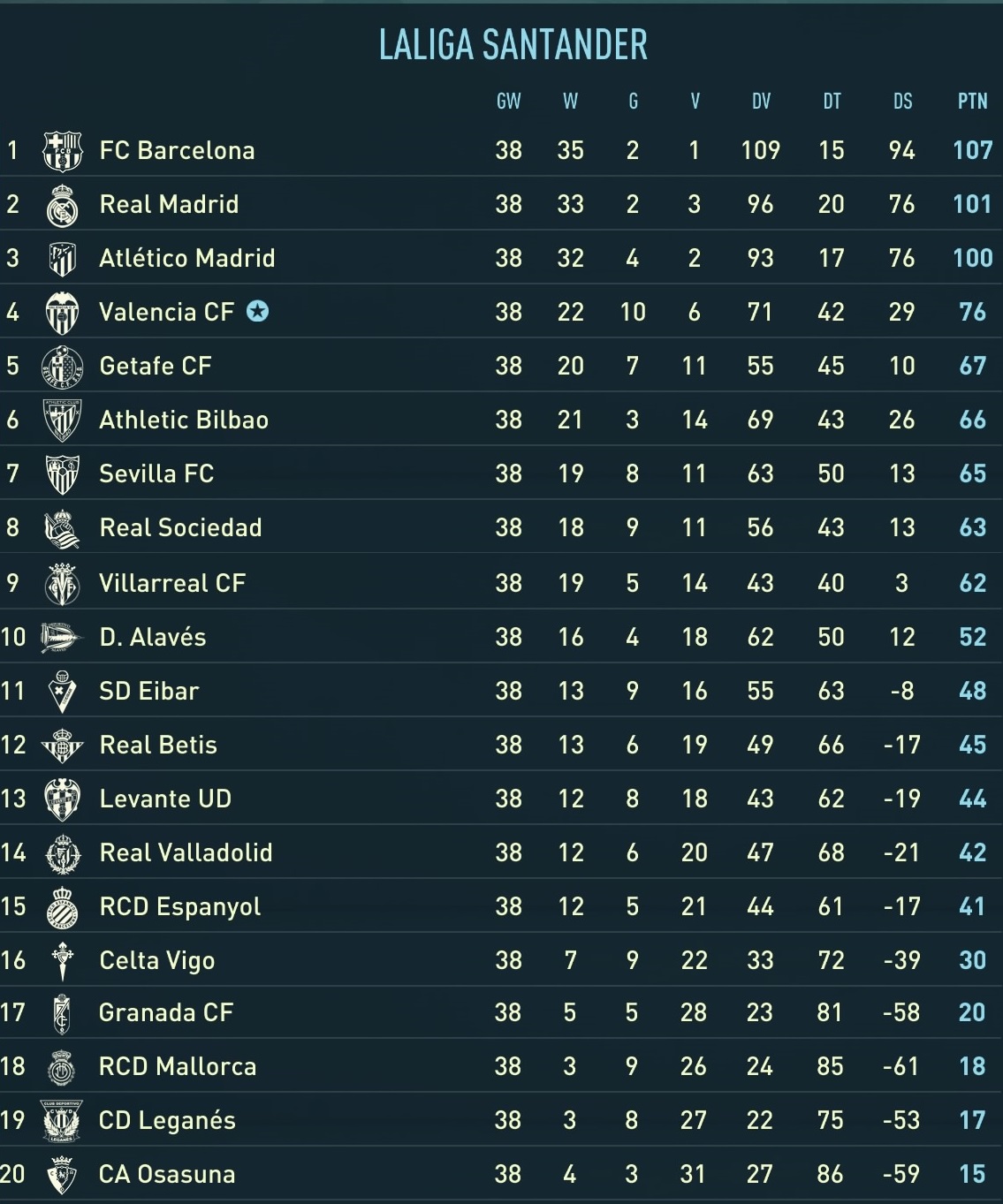The image size is (1003, 1204).
Task: Select Granada CF team name
Action: click(166, 1012)
